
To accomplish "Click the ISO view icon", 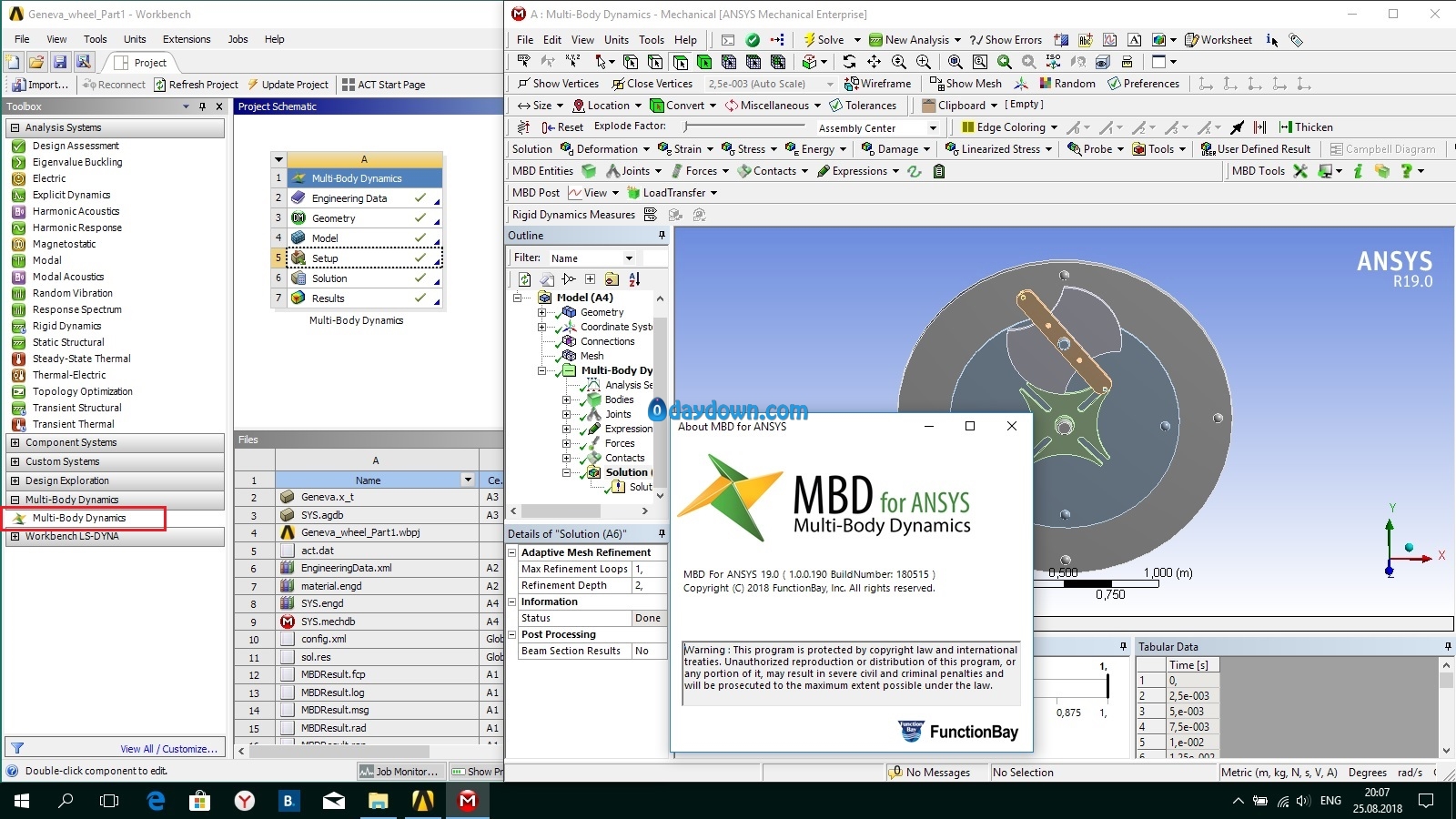I will tap(1053, 62).
